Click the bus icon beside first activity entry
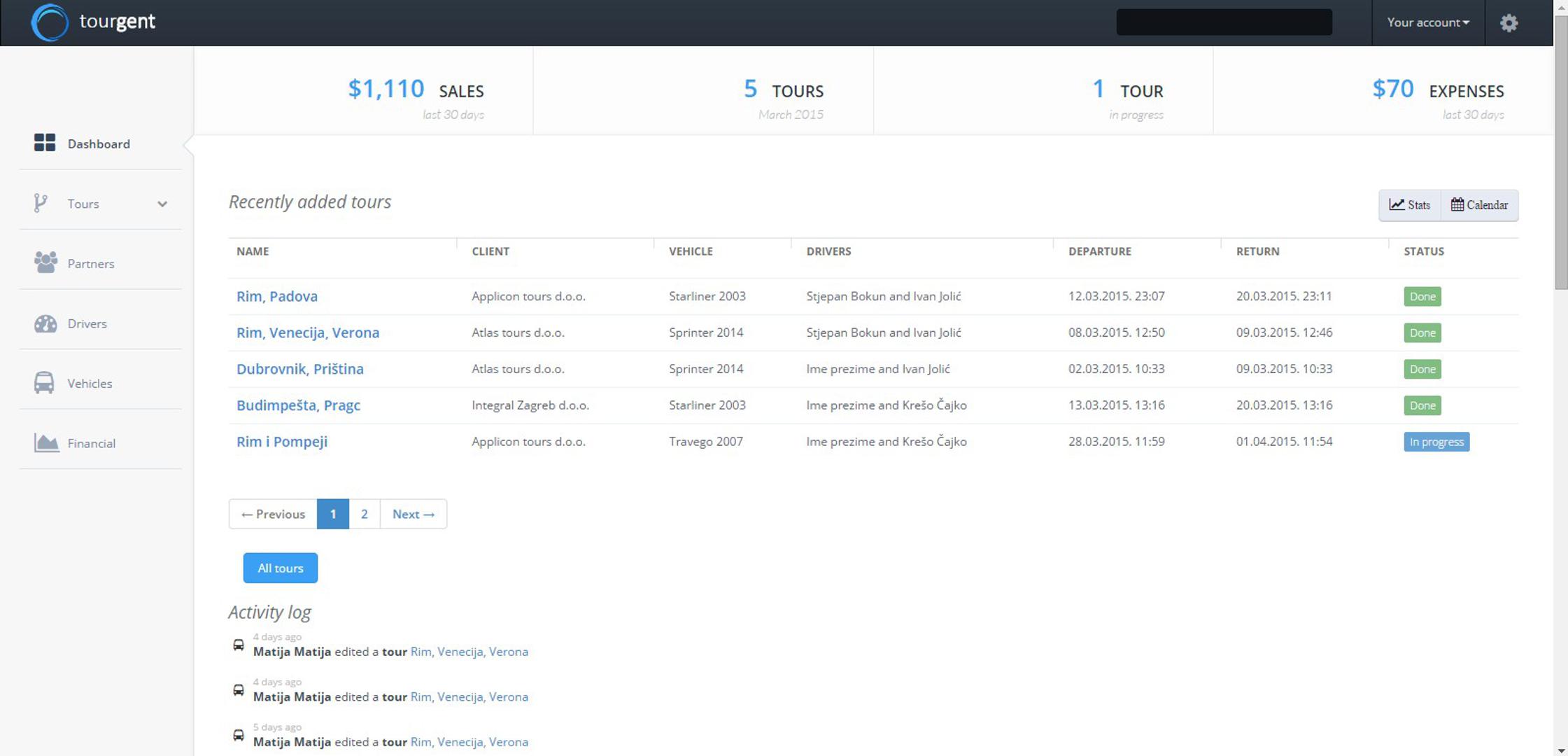1568x756 pixels. tap(239, 645)
